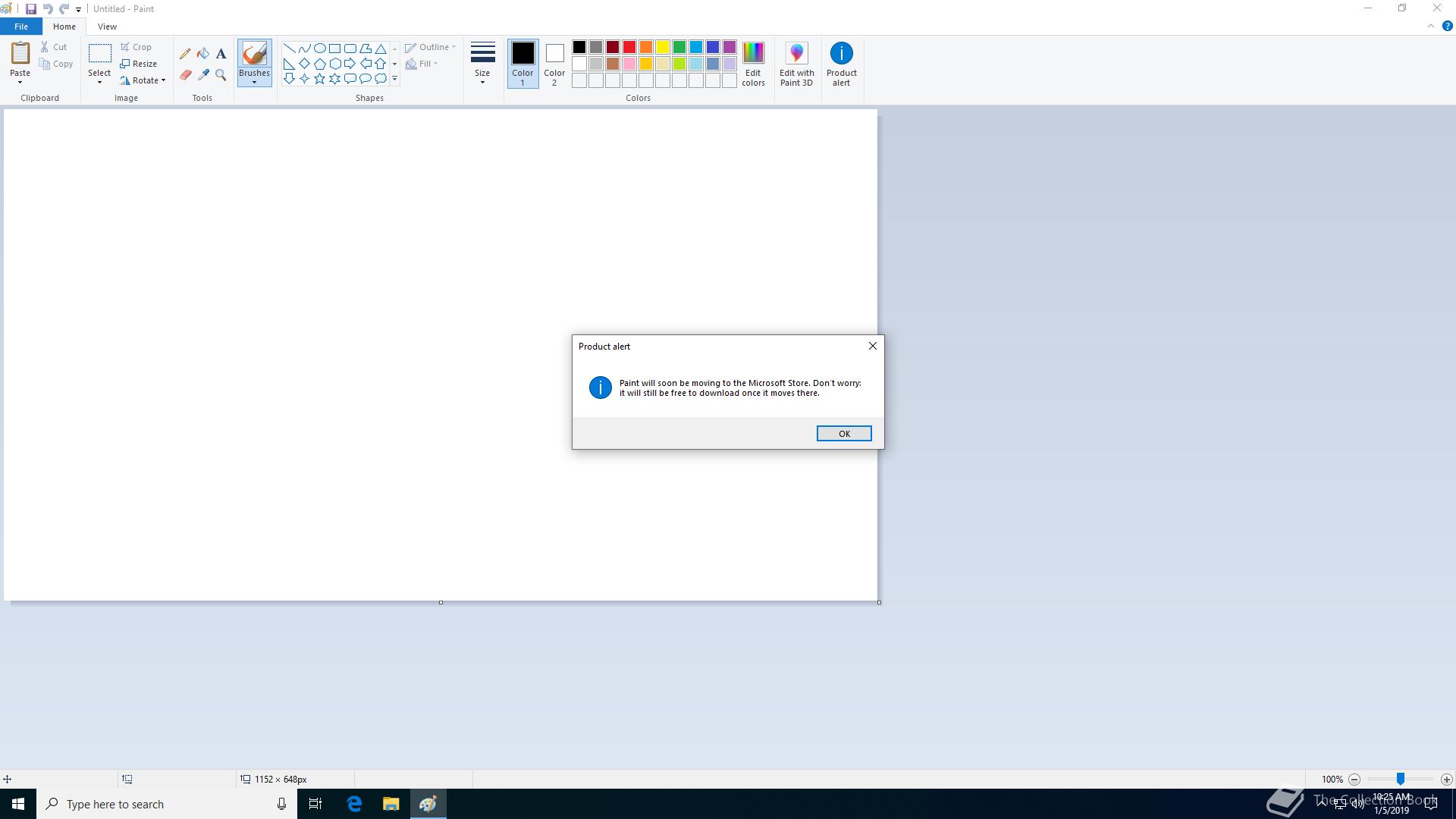Expand the Shapes gallery more arrow
The image size is (1456, 819).
click(x=394, y=79)
